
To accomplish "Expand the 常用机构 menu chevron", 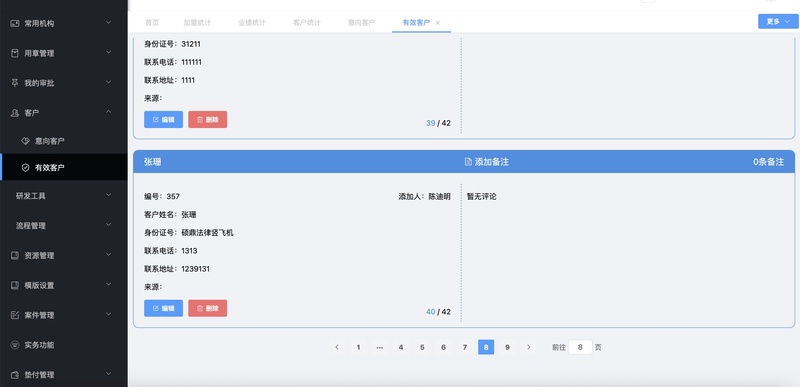I will (x=108, y=22).
